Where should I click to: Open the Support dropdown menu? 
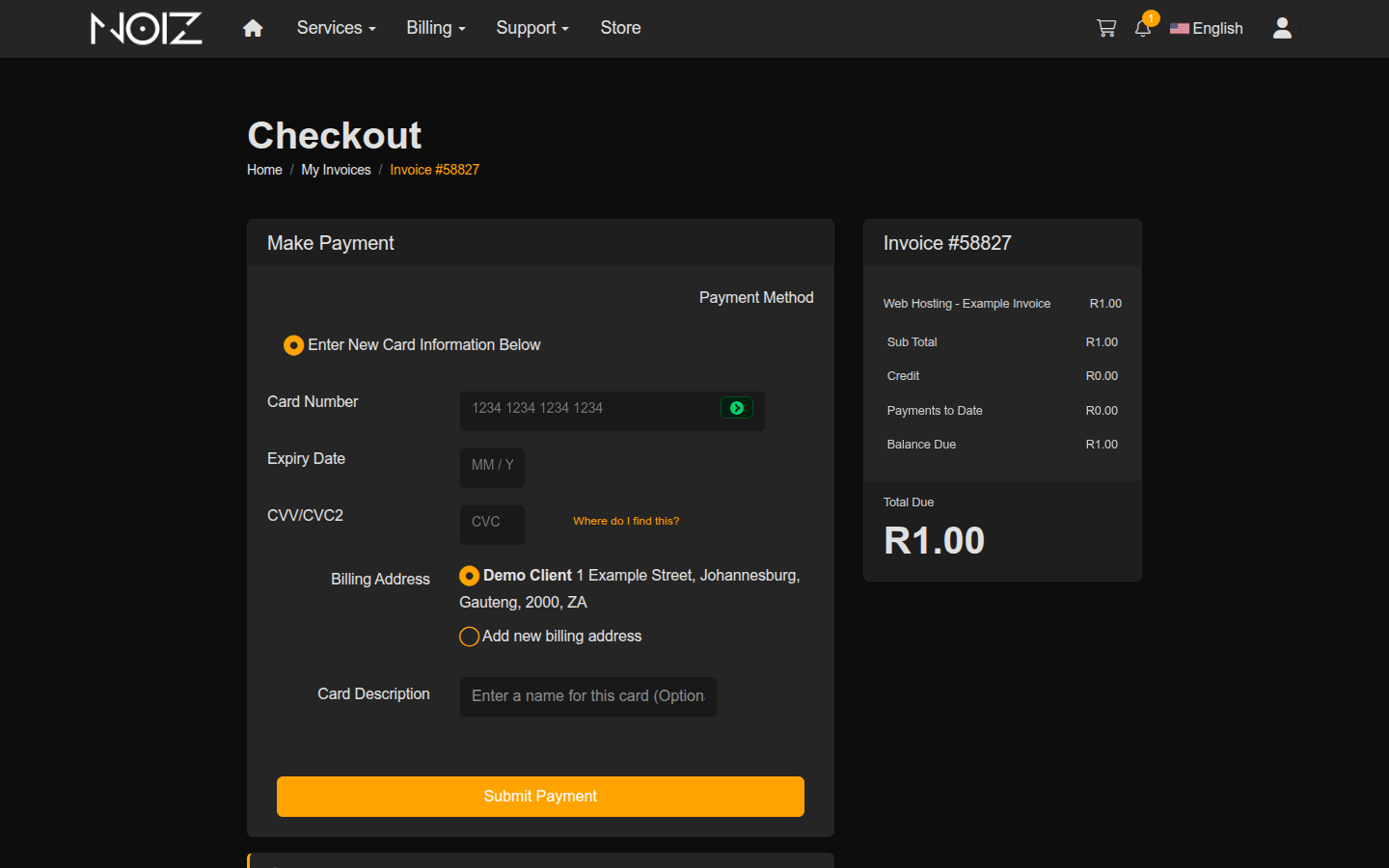click(x=532, y=28)
